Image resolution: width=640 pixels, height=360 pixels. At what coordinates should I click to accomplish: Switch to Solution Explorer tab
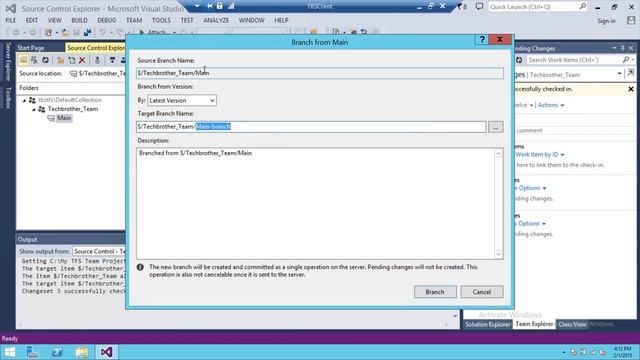click(x=488, y=324)
